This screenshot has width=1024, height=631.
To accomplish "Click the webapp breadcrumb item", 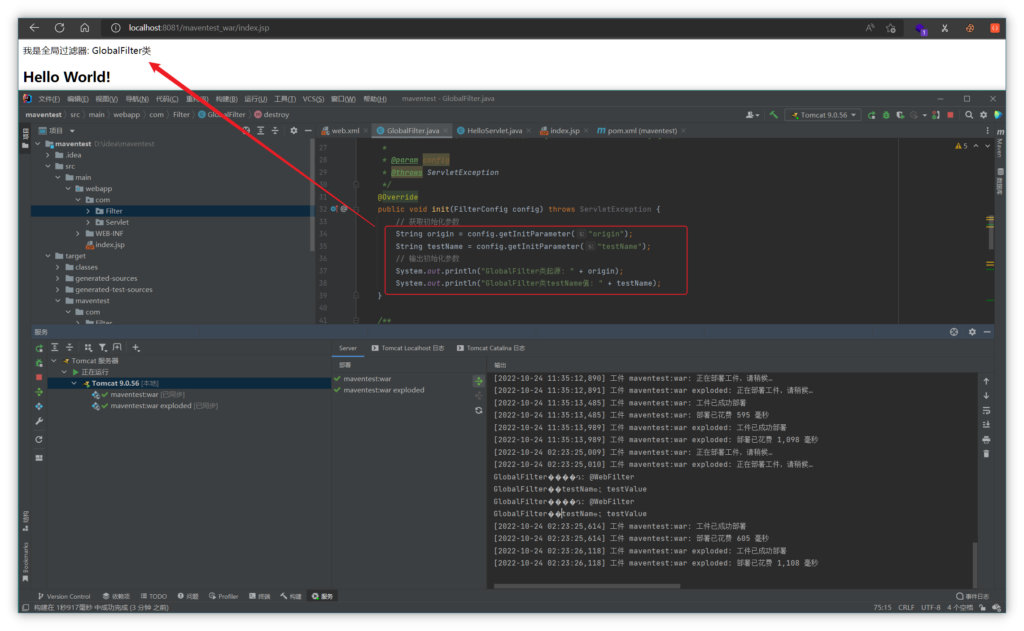I will pyautogui.click(x=126, y=115).
